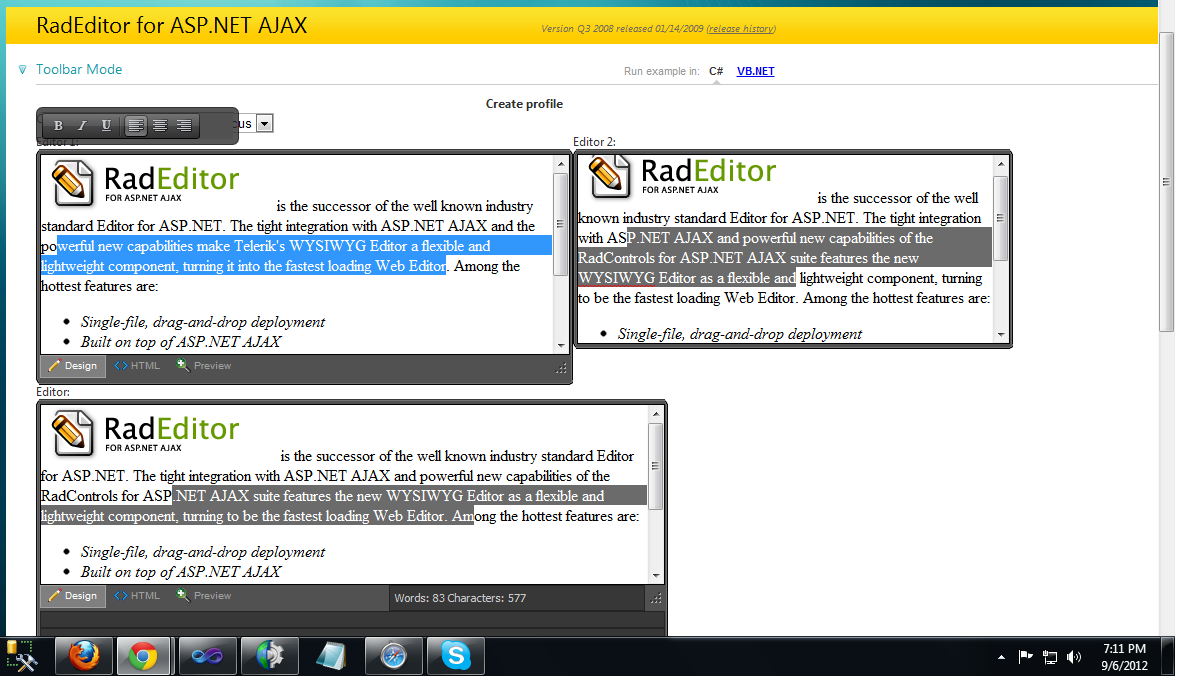1179x684 pixels.
Task: Open Notepad icon in taskbar
Action: coord(331,657)
